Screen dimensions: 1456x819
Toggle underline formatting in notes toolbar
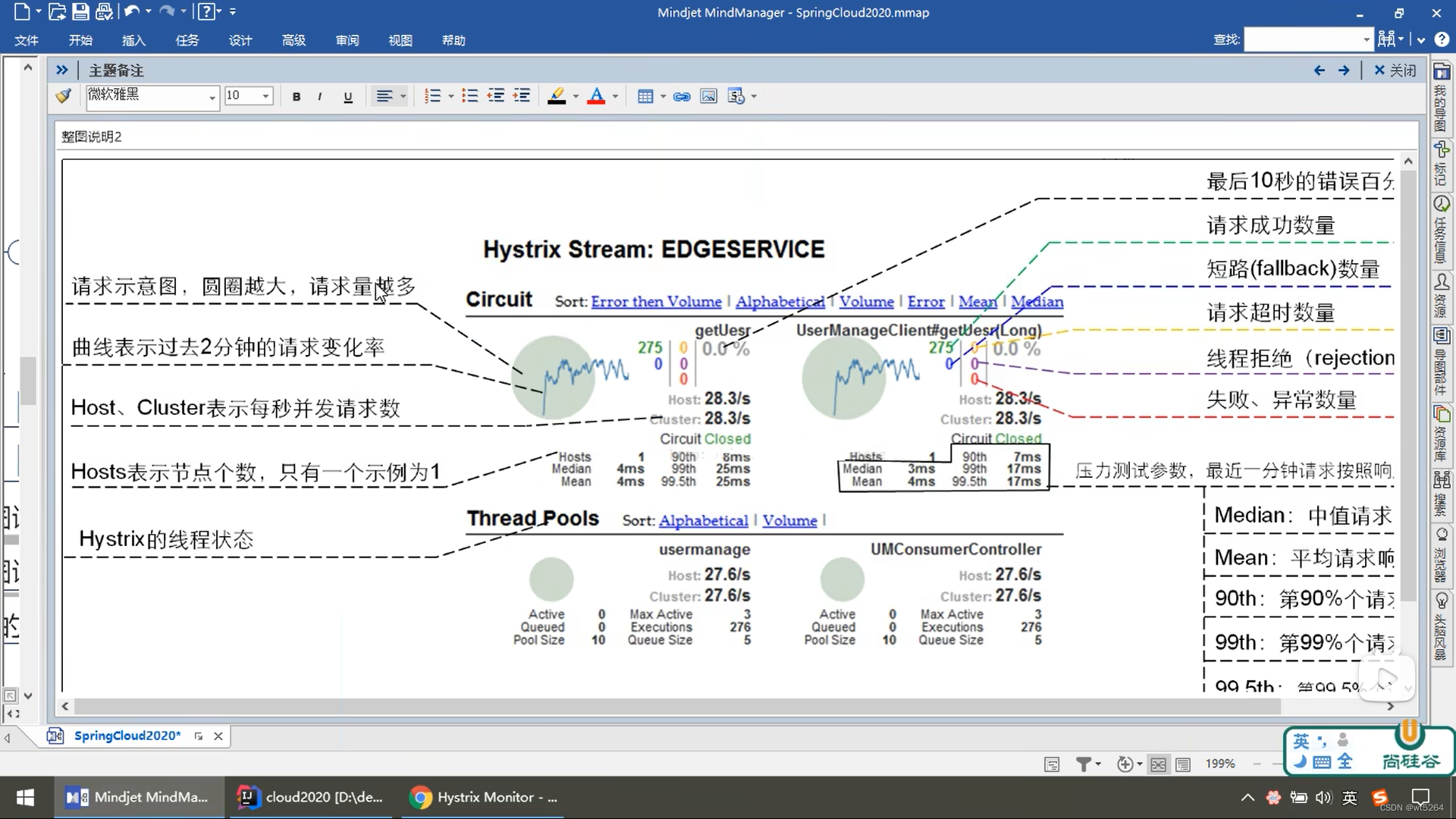[x=348, y=96]
